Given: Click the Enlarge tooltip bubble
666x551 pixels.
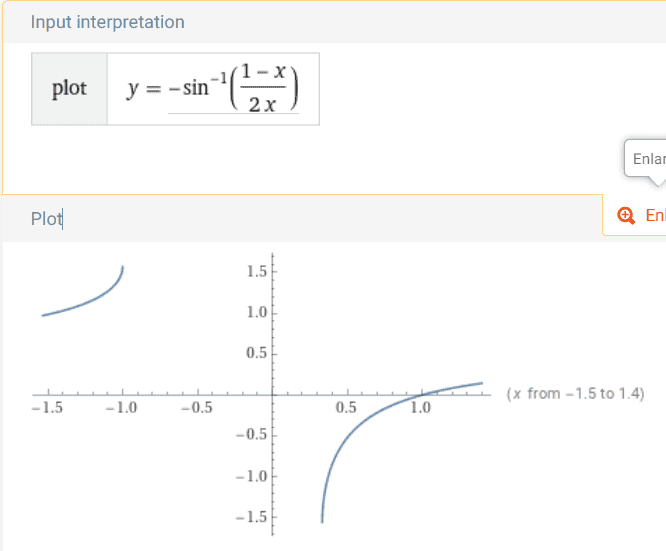Looking at the screenshot, I should pos(645,159).
